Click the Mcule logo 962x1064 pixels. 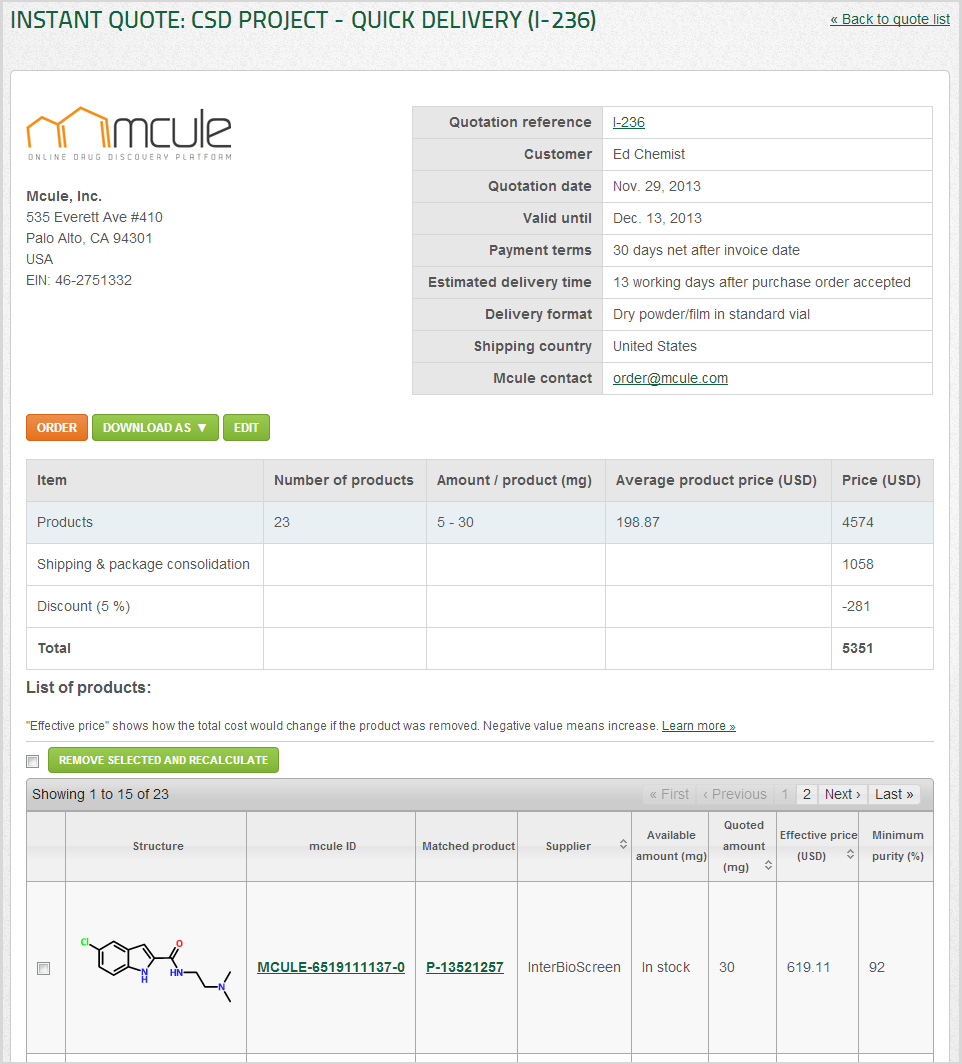[x=128, y=130]
